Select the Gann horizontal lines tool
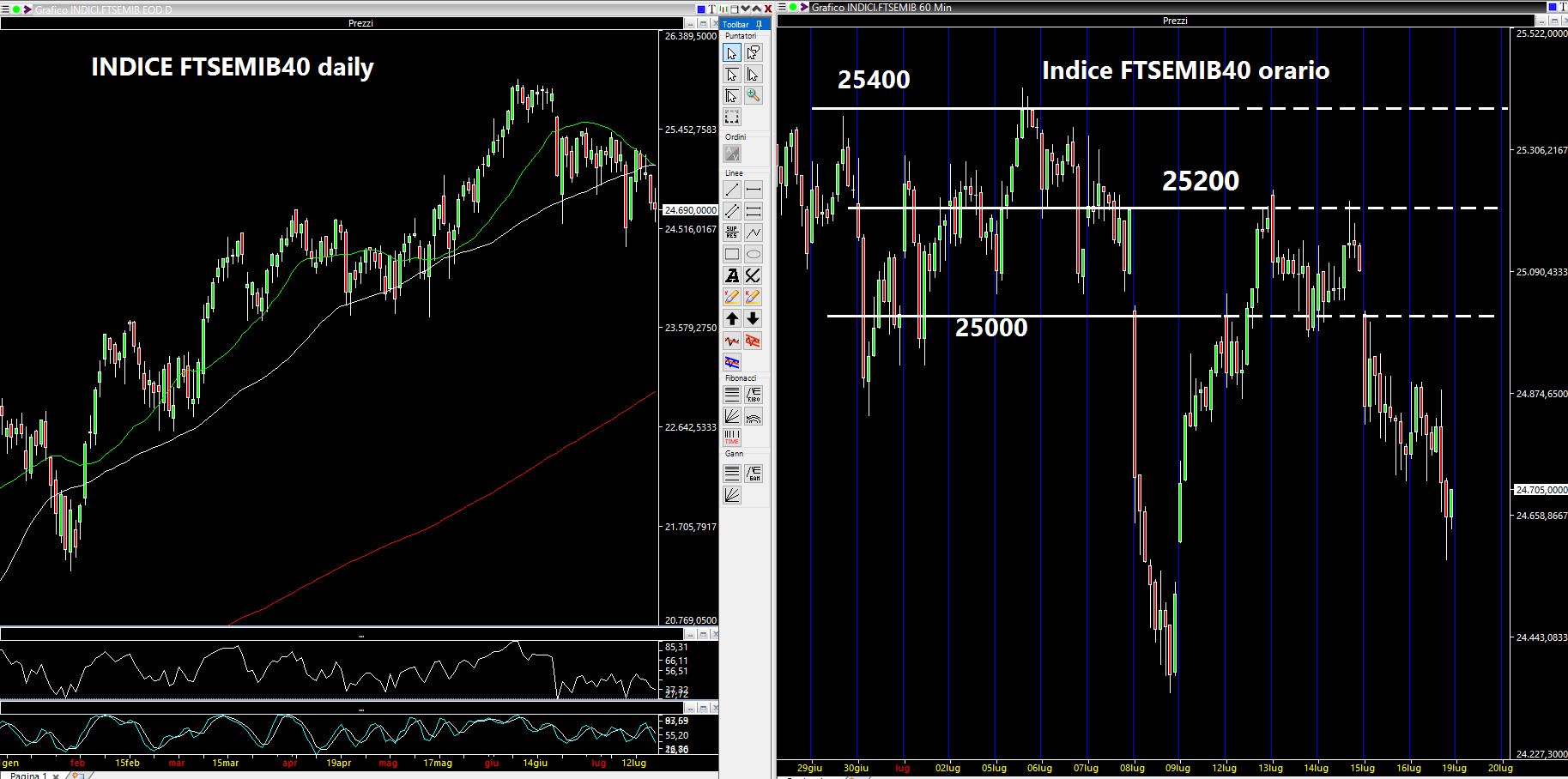The image size is (1568, 779). 732,473
